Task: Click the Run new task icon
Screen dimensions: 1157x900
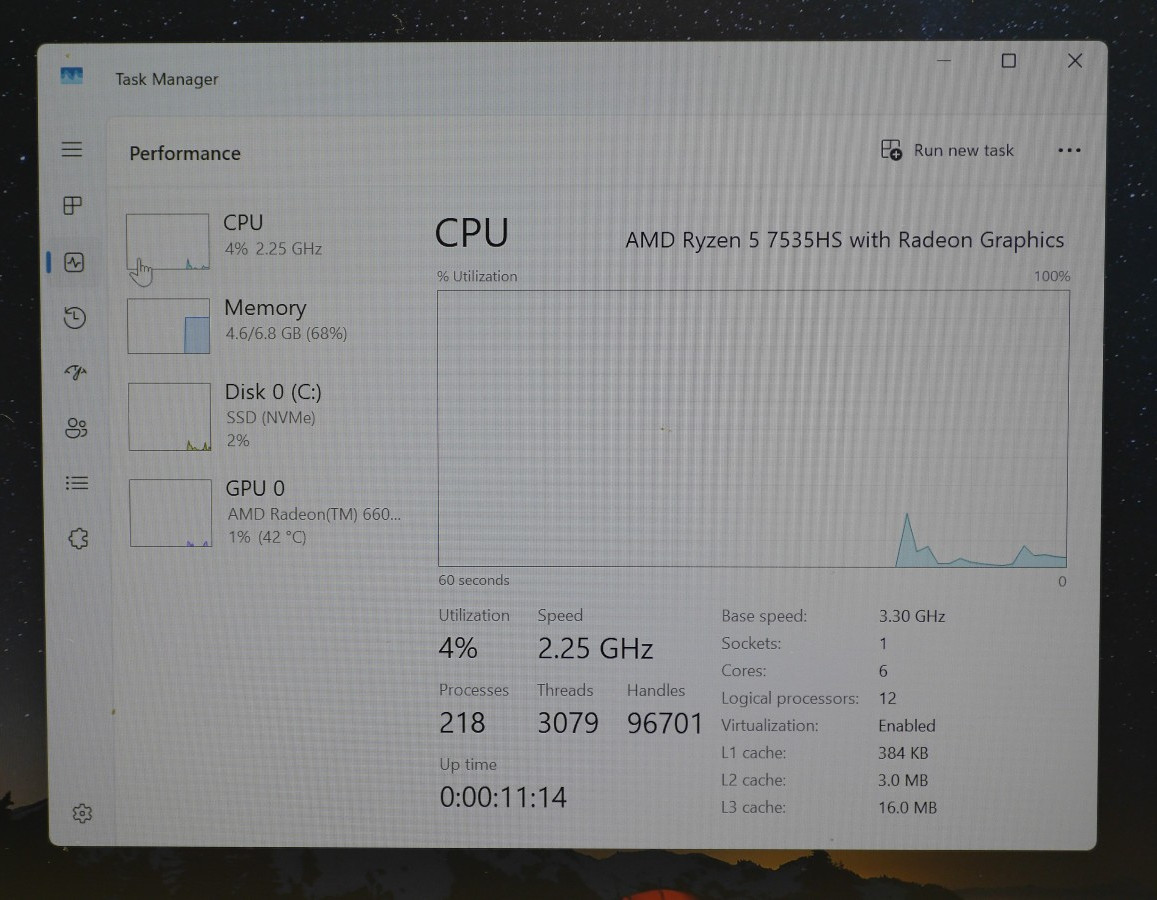Action: click(x=891, y=150)
